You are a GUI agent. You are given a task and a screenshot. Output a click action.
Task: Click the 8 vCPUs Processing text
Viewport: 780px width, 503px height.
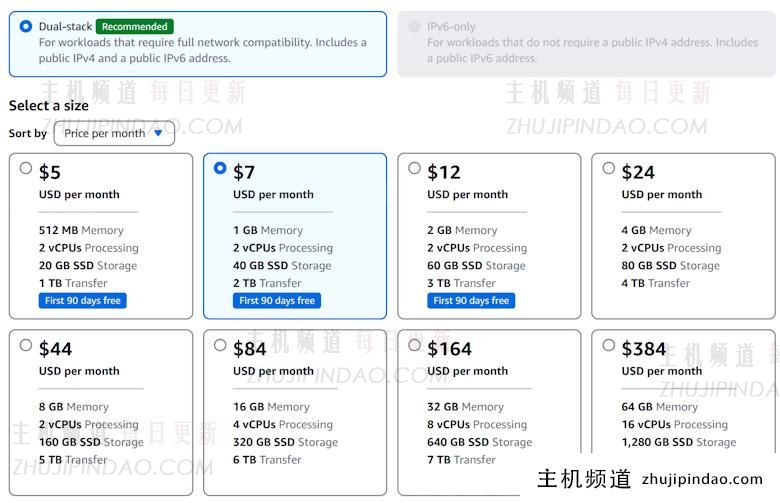477,424
